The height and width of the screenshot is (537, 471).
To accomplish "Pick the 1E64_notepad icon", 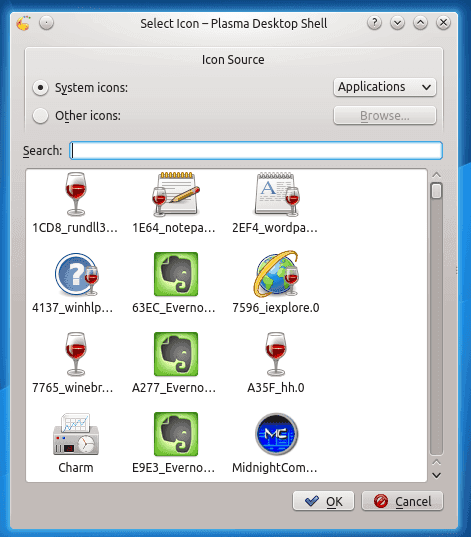I will pyautogui.click(x=176, y=194).
